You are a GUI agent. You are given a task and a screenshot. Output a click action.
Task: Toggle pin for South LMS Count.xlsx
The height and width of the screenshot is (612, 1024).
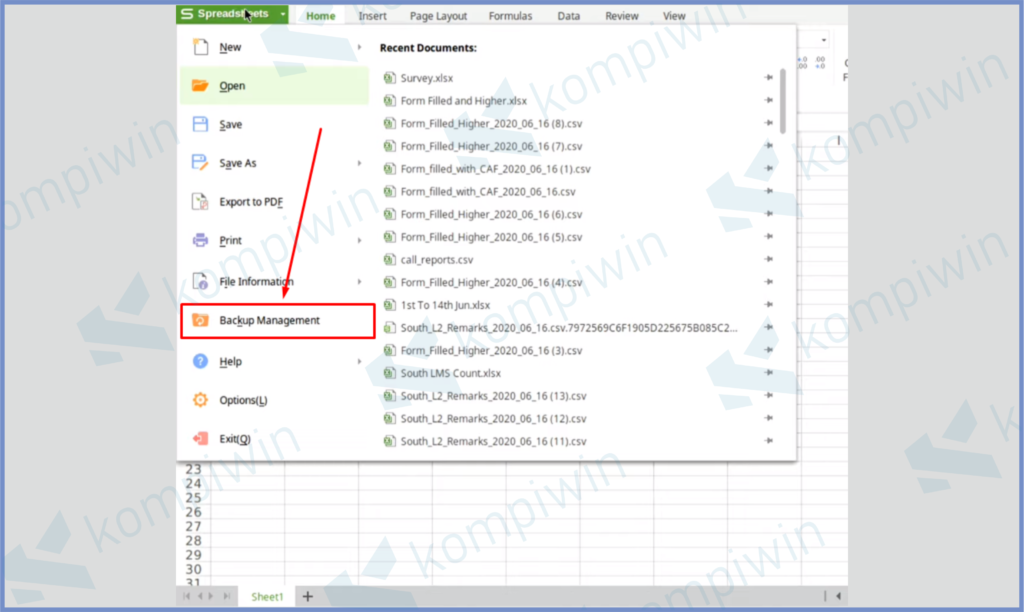point(768,374)
